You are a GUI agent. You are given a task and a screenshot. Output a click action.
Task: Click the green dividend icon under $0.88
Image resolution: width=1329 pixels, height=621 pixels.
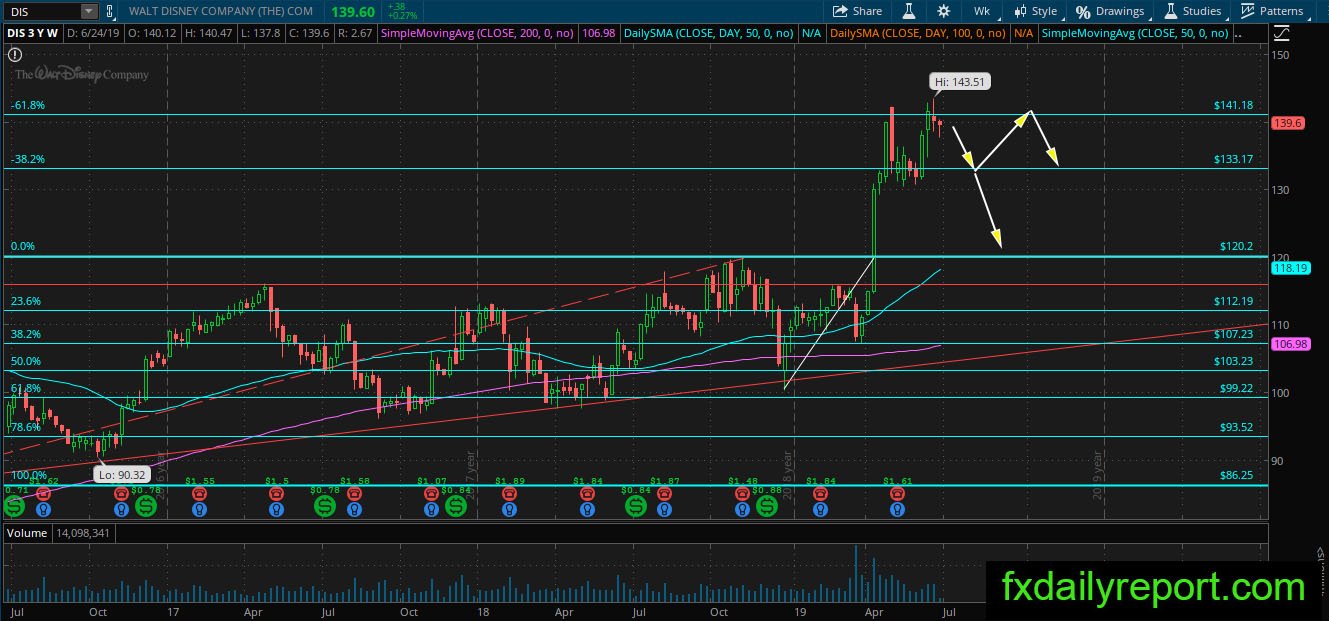(767, 506)
